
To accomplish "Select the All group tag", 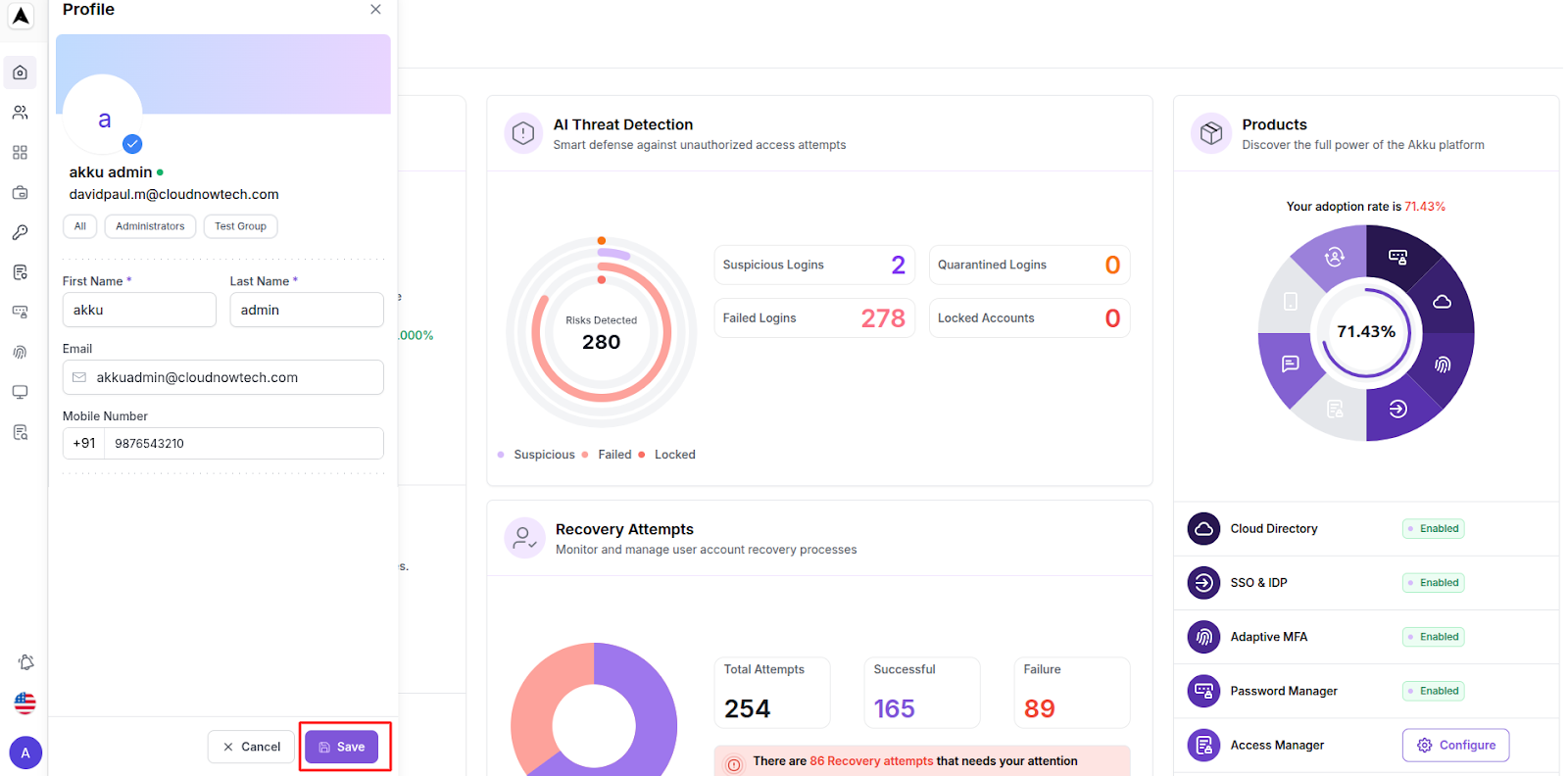I will pyautogui.click(x=80, y=226).
